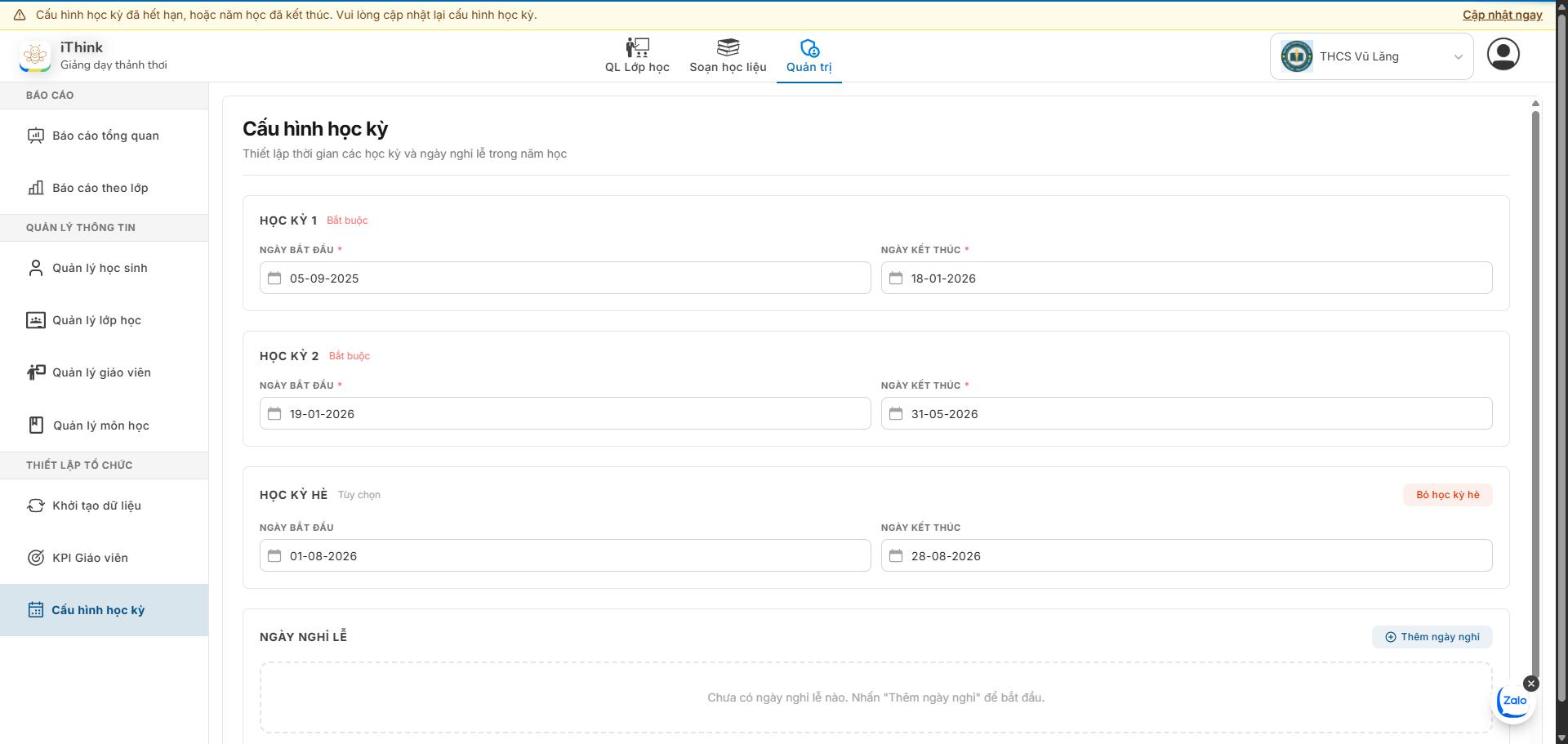1568x744 pixels.
Task: Click the KPI Giáo viên target icon
Action: pyautogui.click(x=36, y=558)
